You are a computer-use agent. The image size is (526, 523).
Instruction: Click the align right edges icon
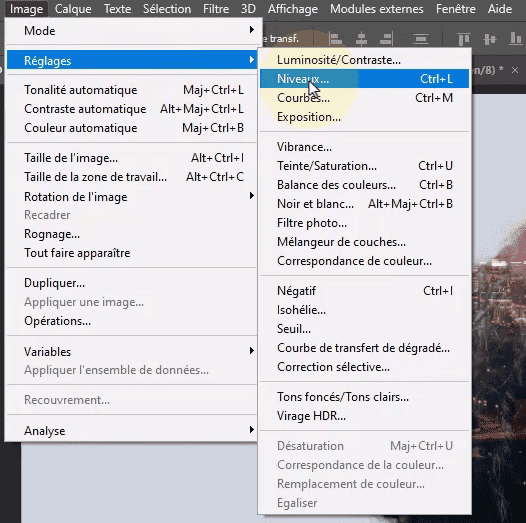pos(386,39)
